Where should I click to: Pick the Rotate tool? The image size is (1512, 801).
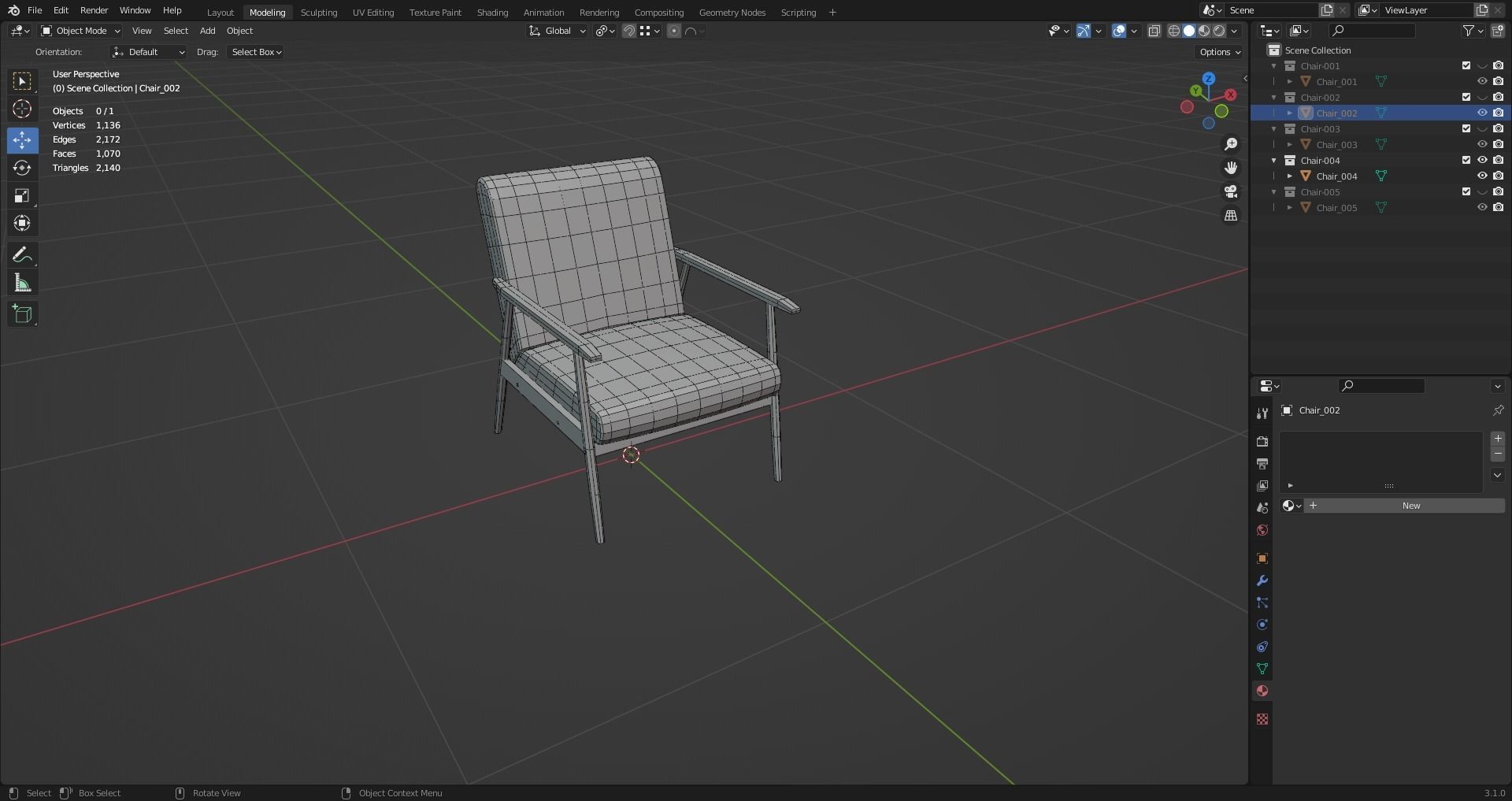tap(22, 168)
